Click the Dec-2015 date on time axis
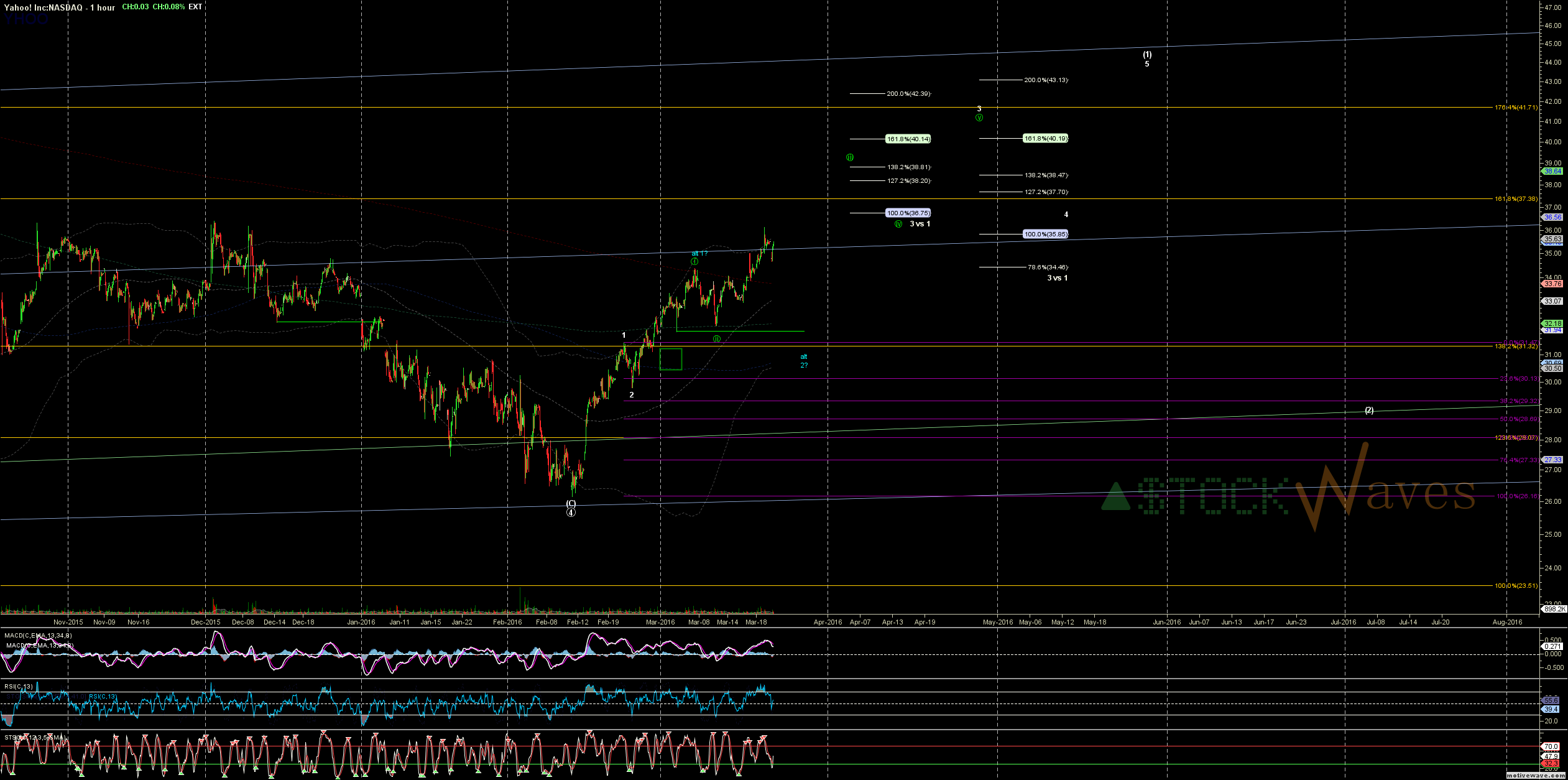This screenshot has height=780, width=1568. (x=206, y=622)
